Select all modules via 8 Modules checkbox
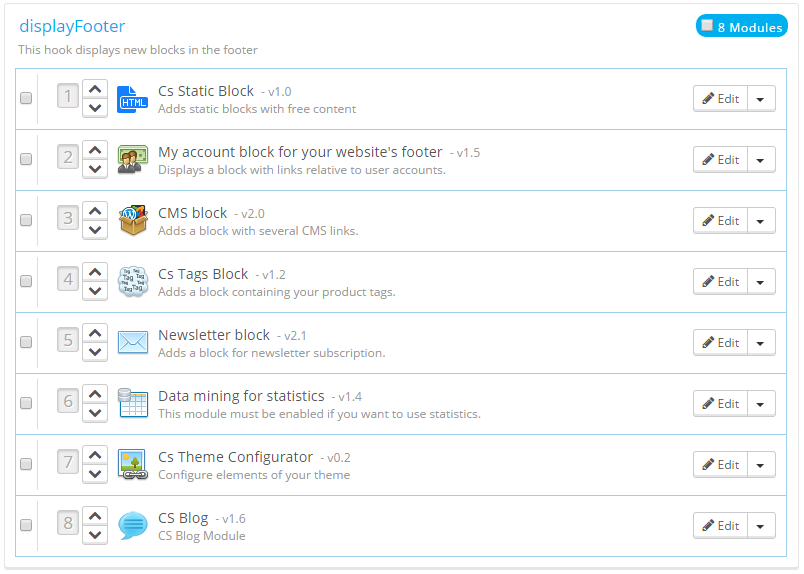Viewport: 804px width, 574px height. (x=707, y=26)
